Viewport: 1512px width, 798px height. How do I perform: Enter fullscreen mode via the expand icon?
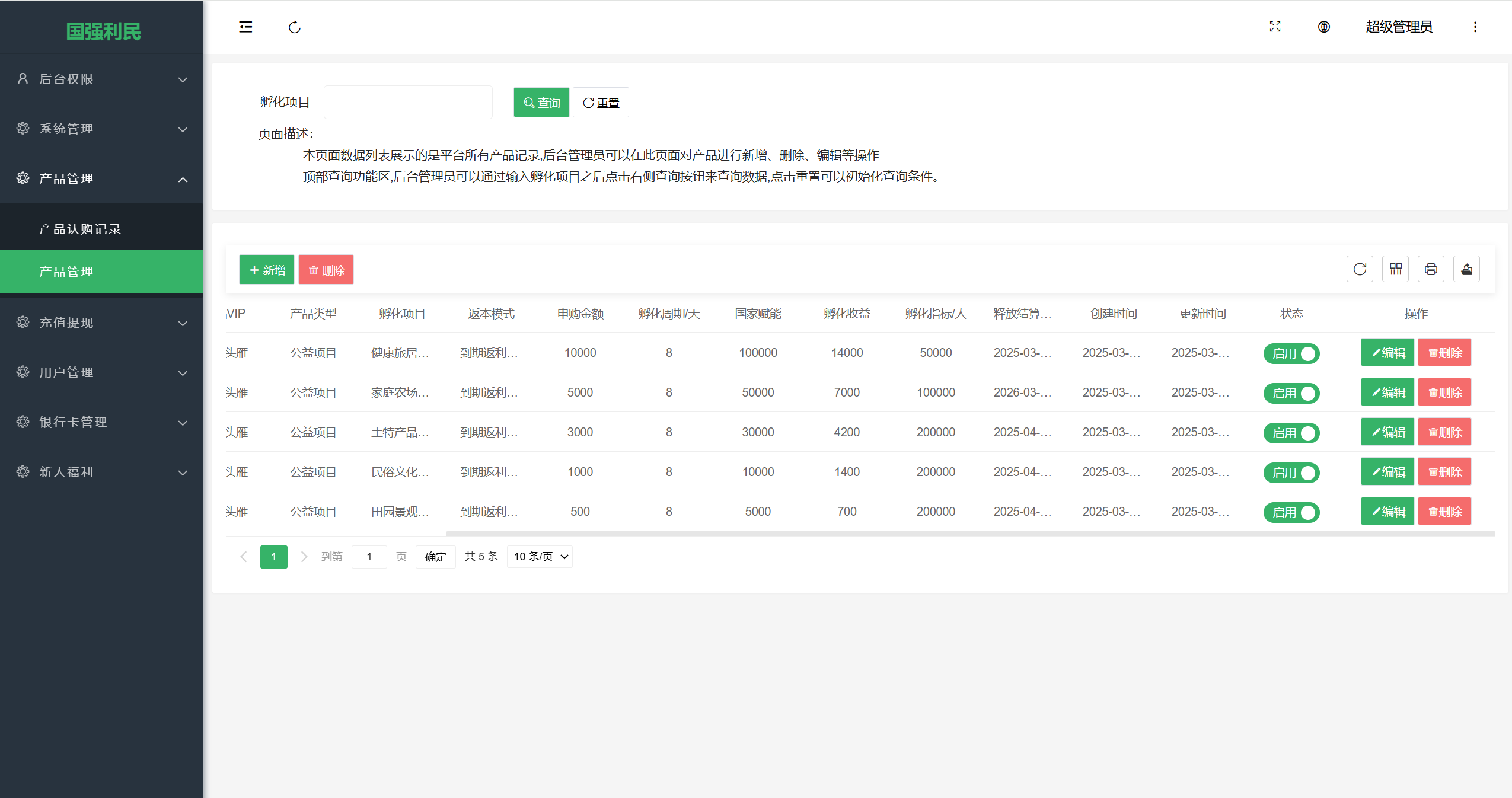pos(1275,27)
